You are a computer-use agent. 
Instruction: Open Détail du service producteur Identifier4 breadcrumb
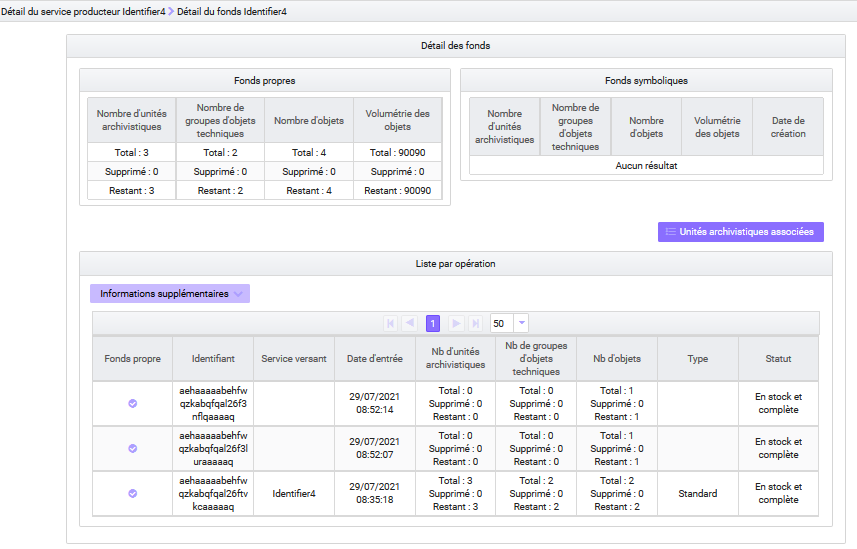[82, 11]
